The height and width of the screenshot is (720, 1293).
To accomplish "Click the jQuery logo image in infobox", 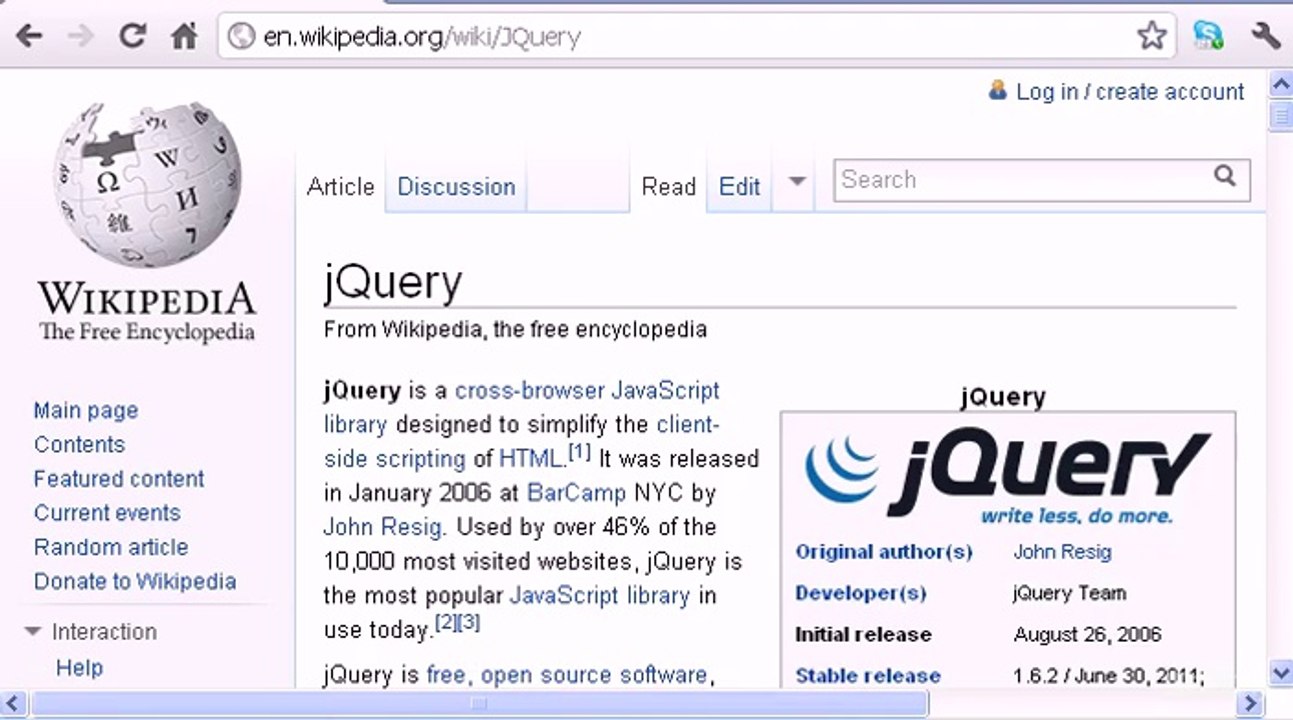I will click(1008, 478).
